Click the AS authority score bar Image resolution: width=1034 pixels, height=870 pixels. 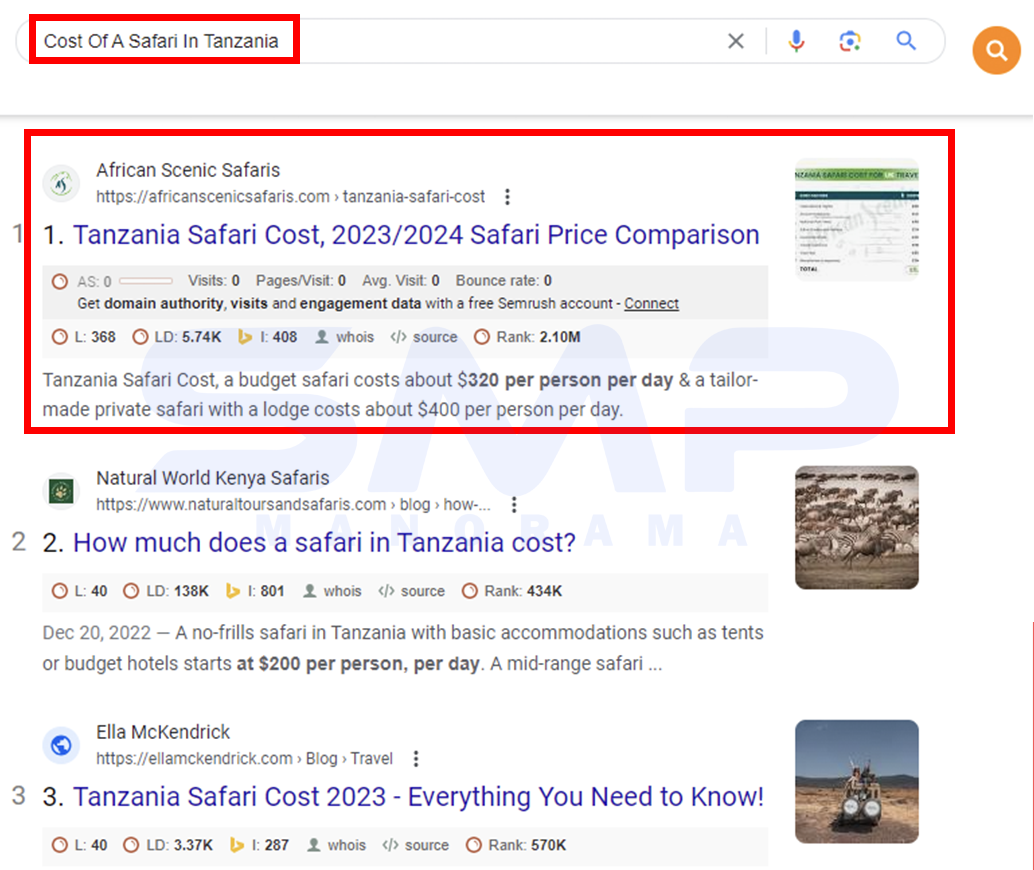click(x=146, y=281)
